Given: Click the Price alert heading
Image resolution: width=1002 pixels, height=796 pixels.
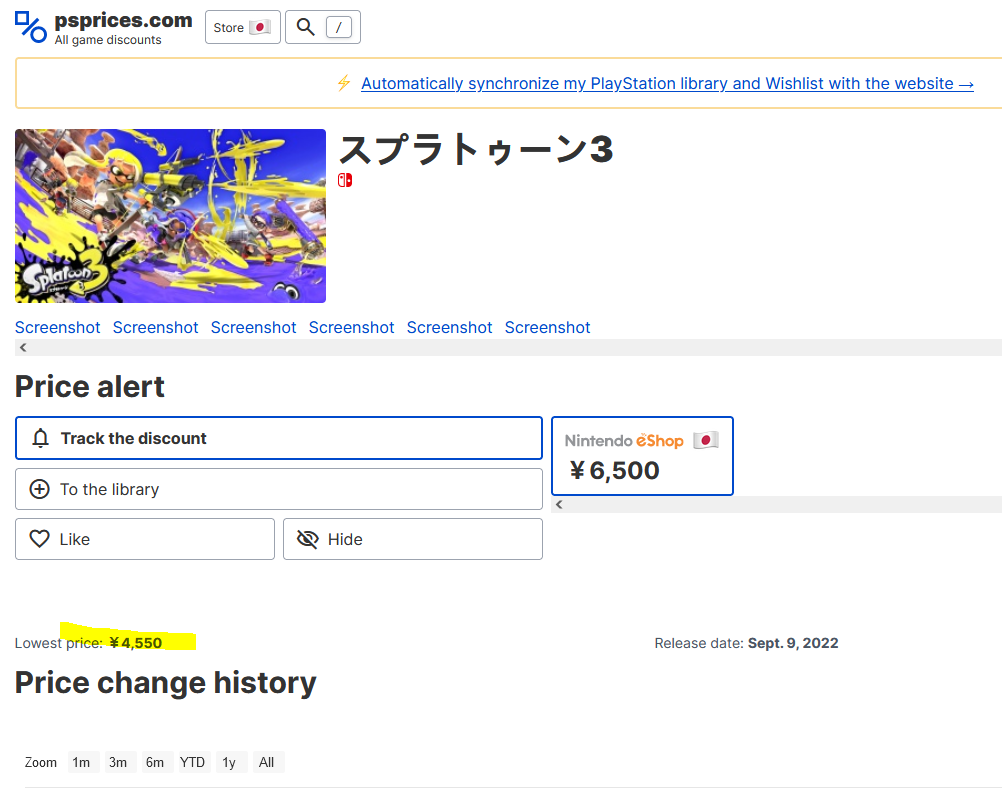Looking at the screenshot, I should point(89,387).
